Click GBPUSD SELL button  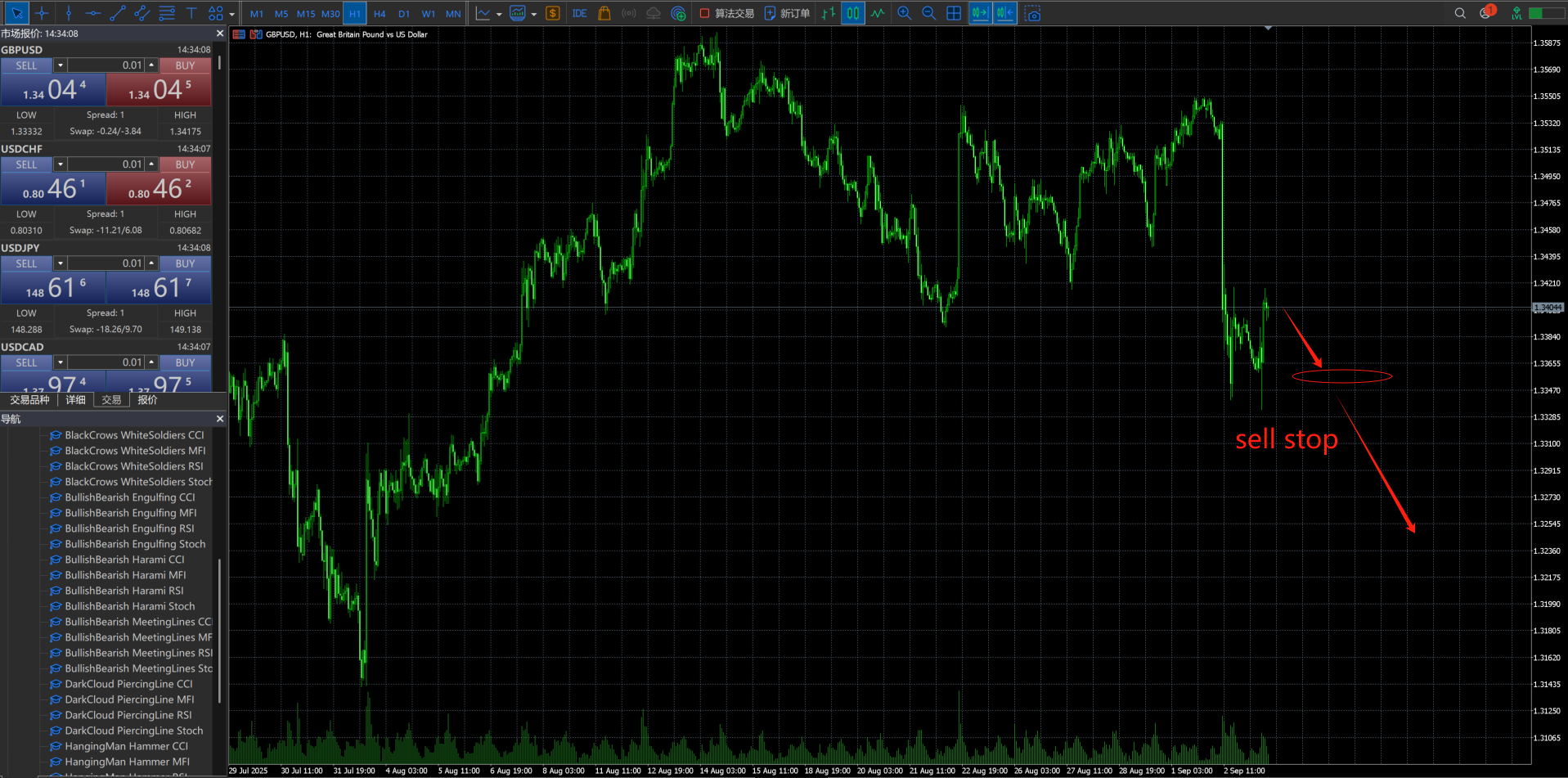[27, 65]
